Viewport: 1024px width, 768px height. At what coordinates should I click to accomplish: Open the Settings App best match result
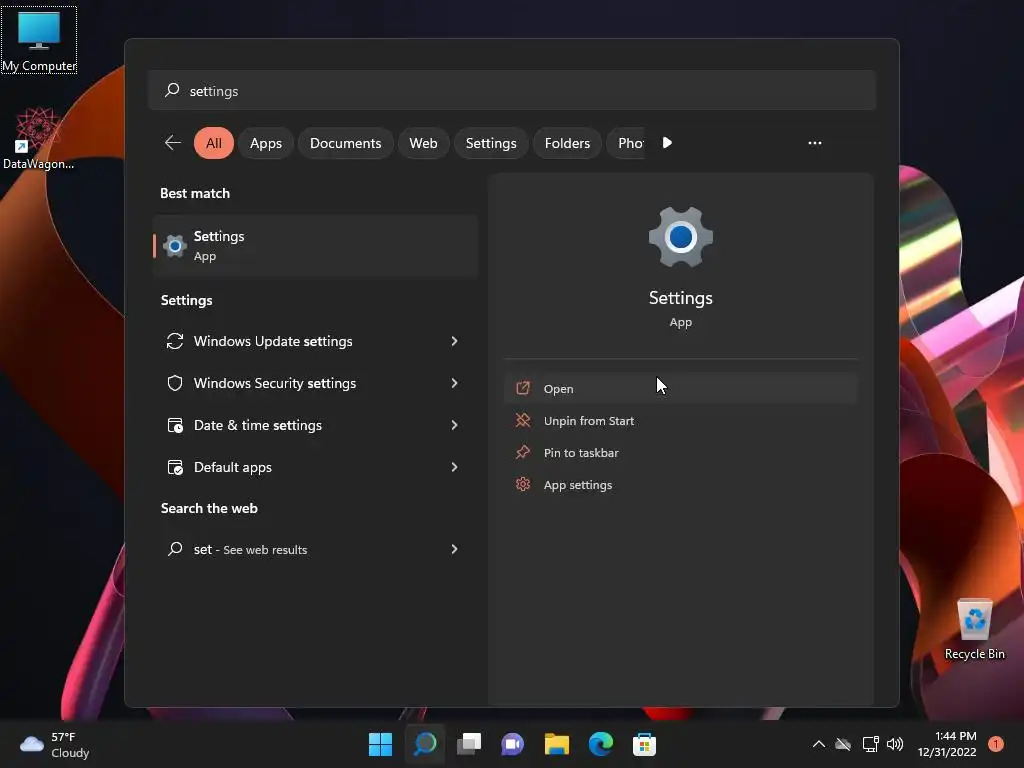315,246
